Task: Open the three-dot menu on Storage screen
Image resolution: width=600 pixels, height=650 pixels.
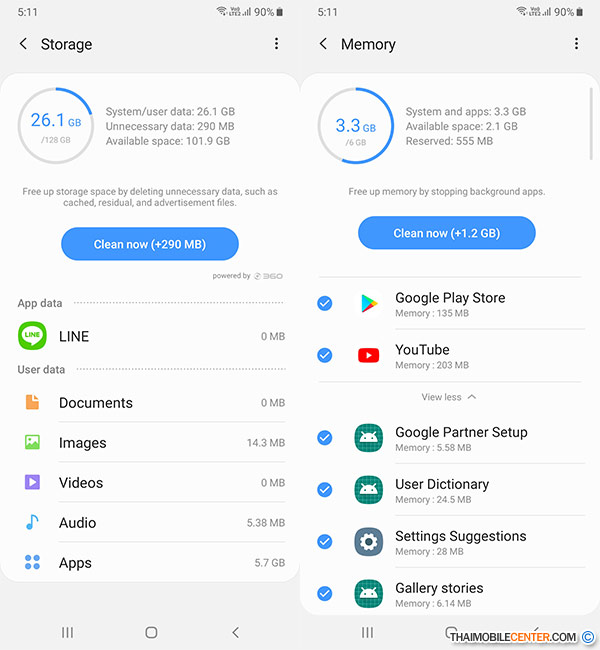Action: click(277, 44)
